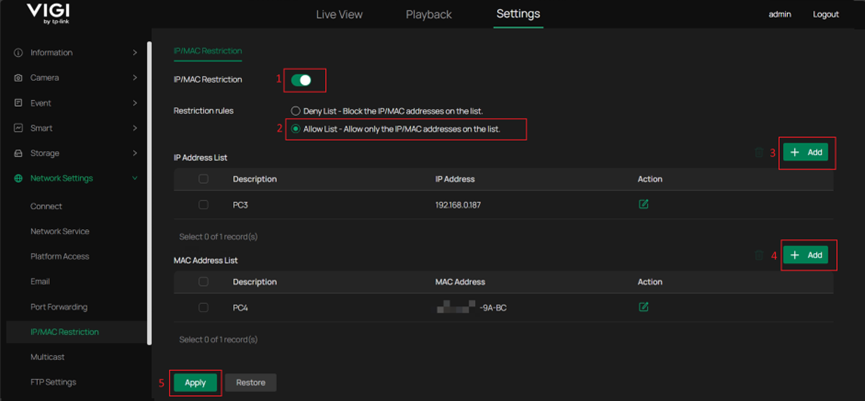The width and height of the screenshot is (865, 401).
Task: Select the Deny List restriction rule
Action: tap(296, 111)
